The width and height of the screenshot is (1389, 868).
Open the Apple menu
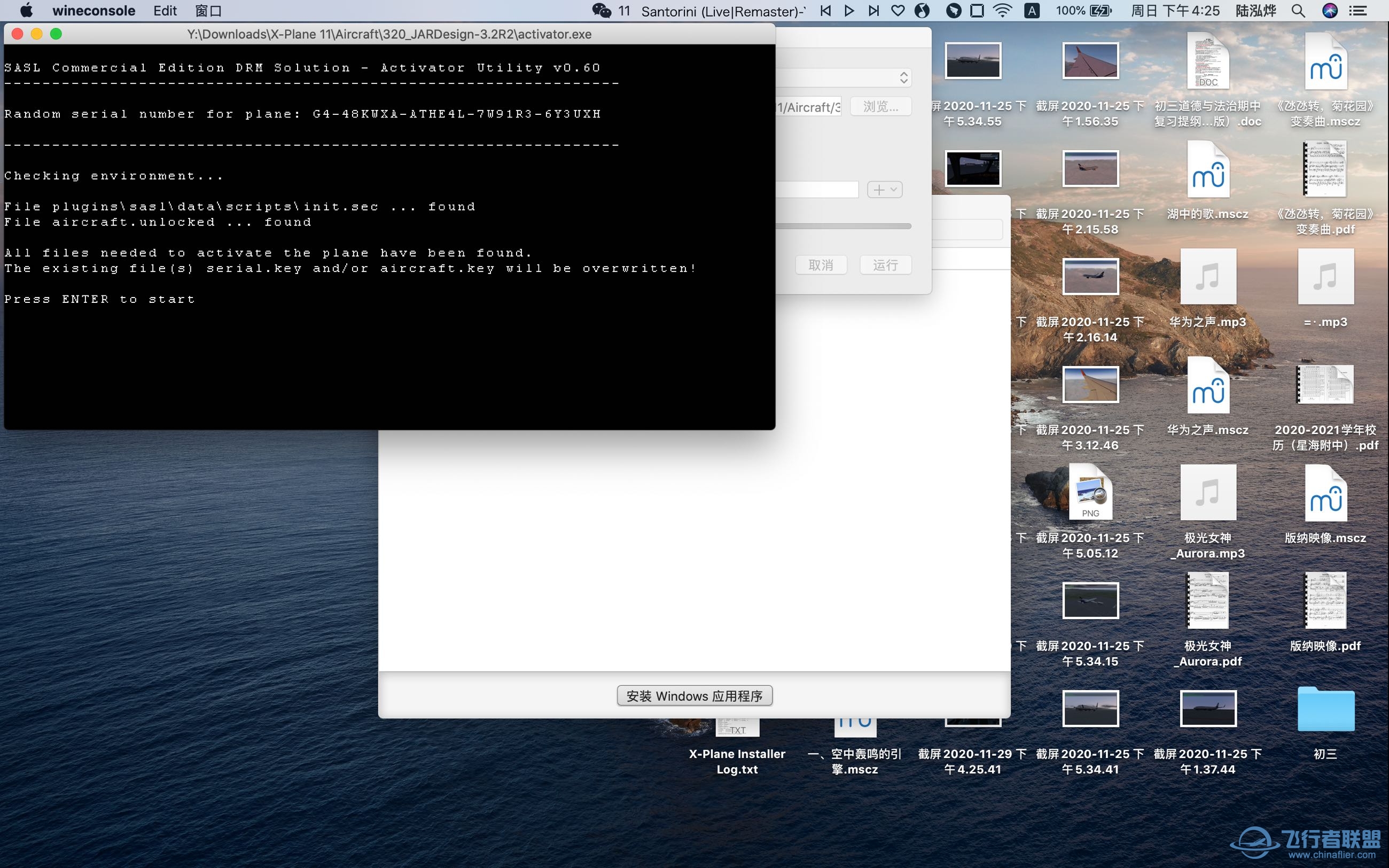coord(26,11)
